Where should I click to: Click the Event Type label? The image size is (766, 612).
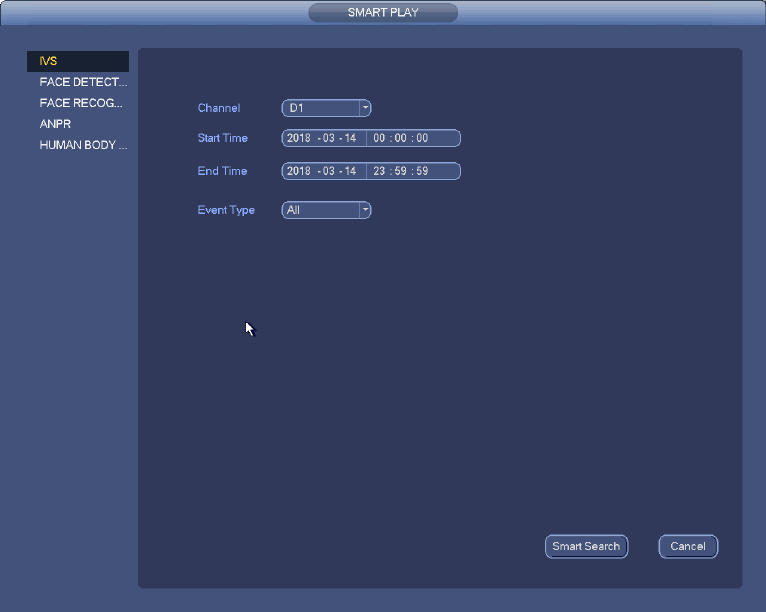click(x=226, y=210)
